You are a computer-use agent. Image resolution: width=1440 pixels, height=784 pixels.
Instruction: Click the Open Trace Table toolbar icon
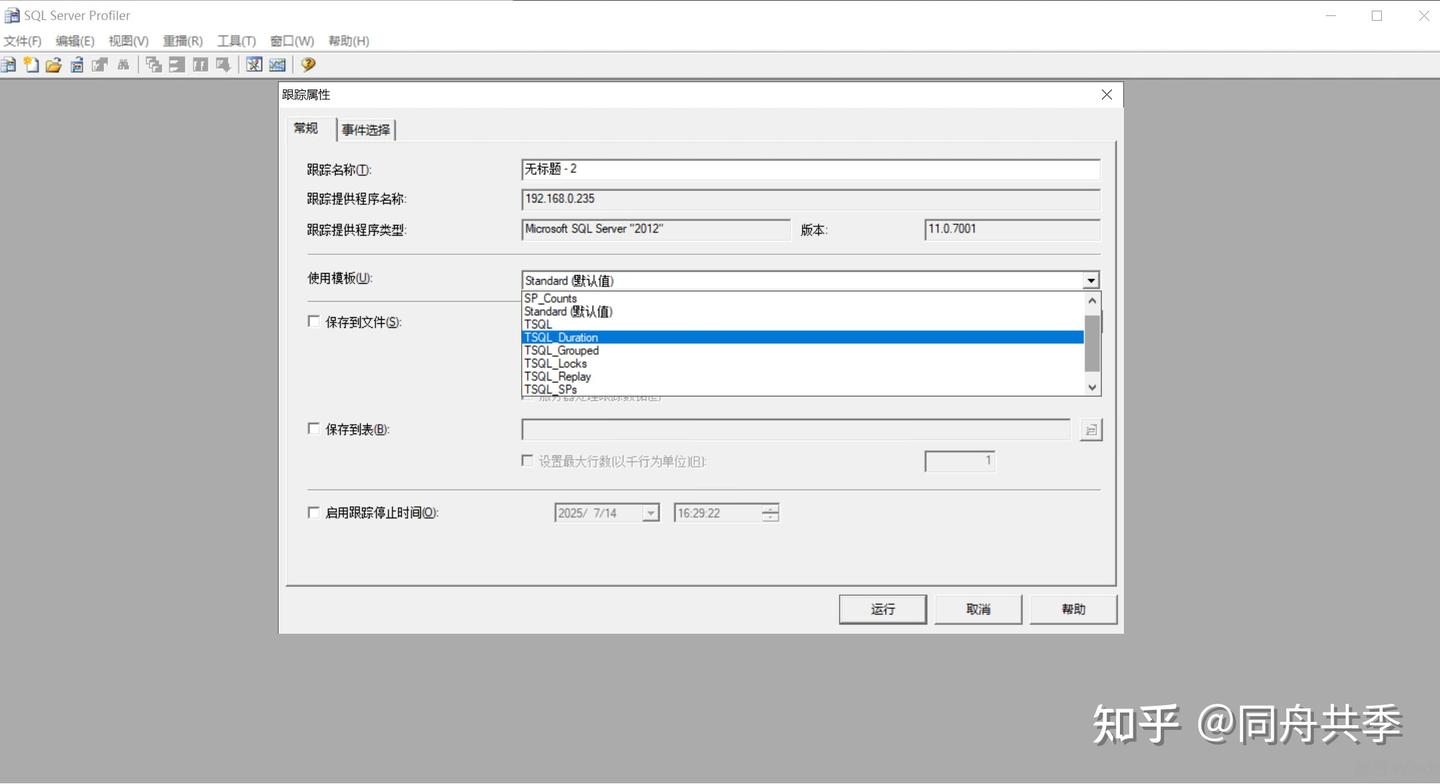(x=77, y=65)
